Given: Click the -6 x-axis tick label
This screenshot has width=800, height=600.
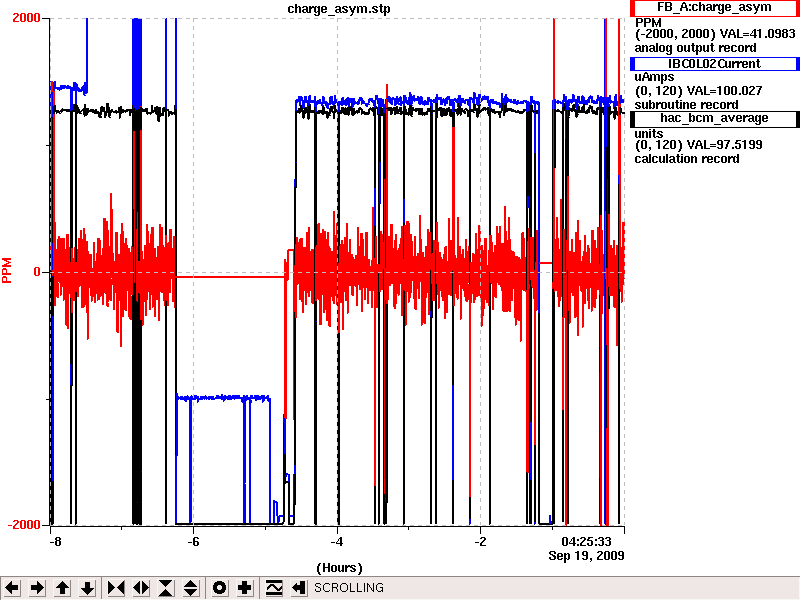Looking at the screenshot, I should coord(193,542).
